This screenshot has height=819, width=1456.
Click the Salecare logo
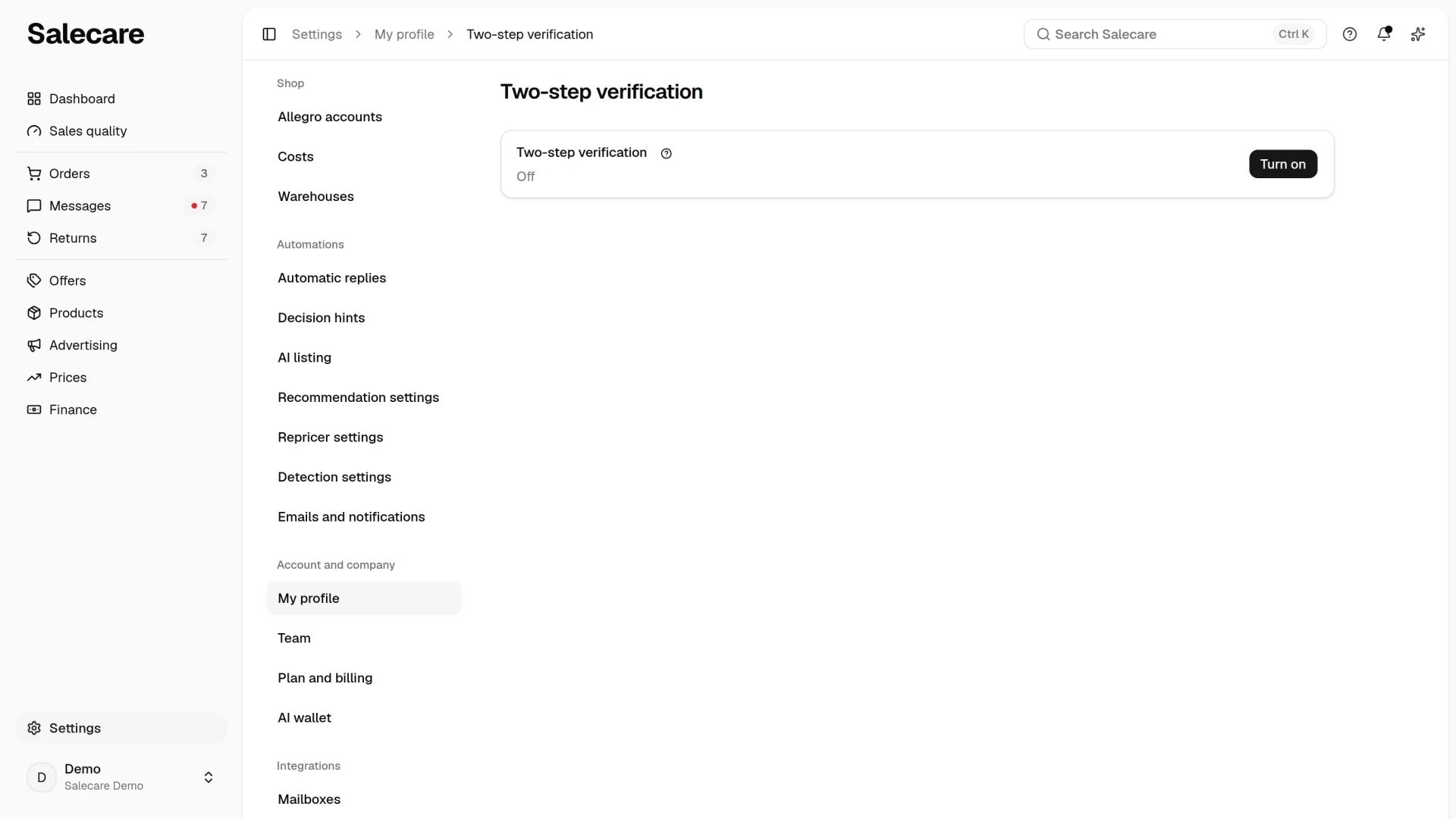point(86,34)
